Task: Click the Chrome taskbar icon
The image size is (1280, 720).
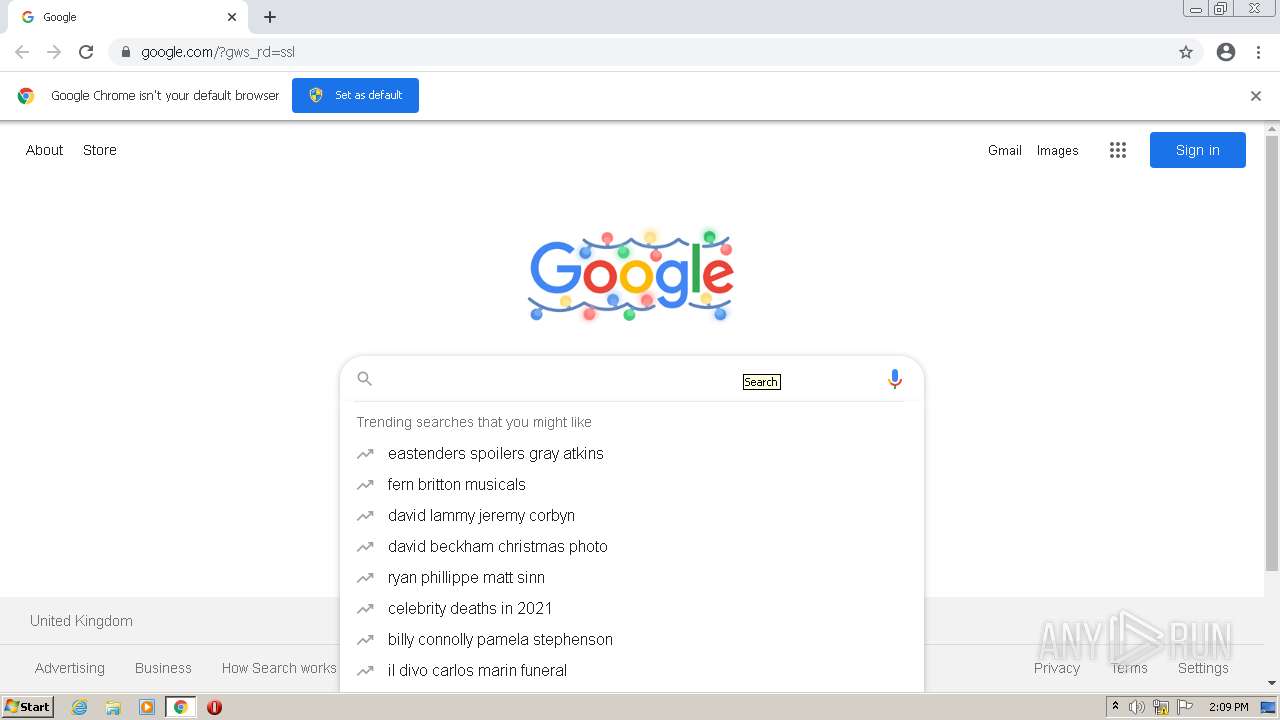Action: point(180,707)
